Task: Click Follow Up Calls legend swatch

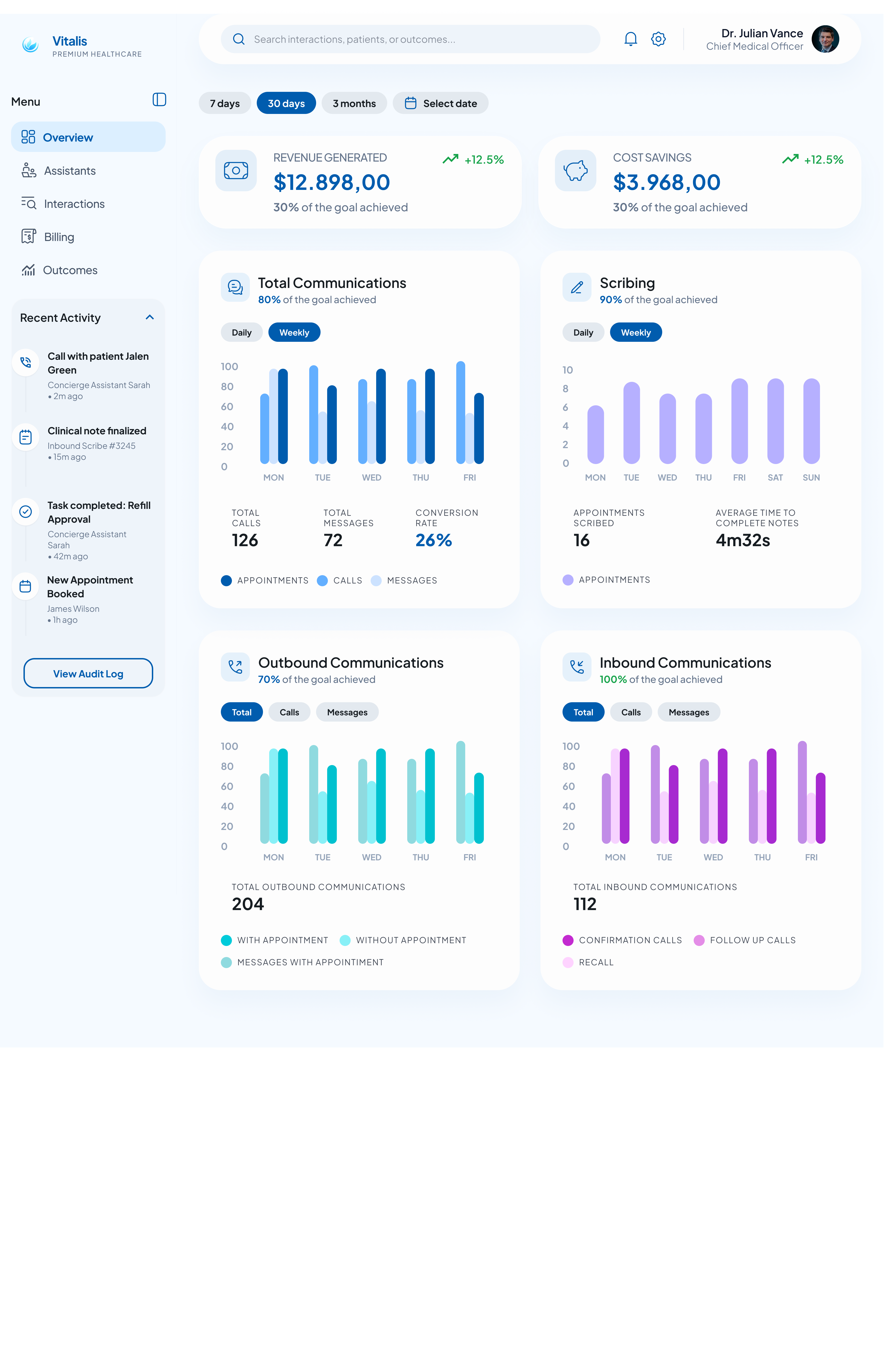Action: (699, 940)
